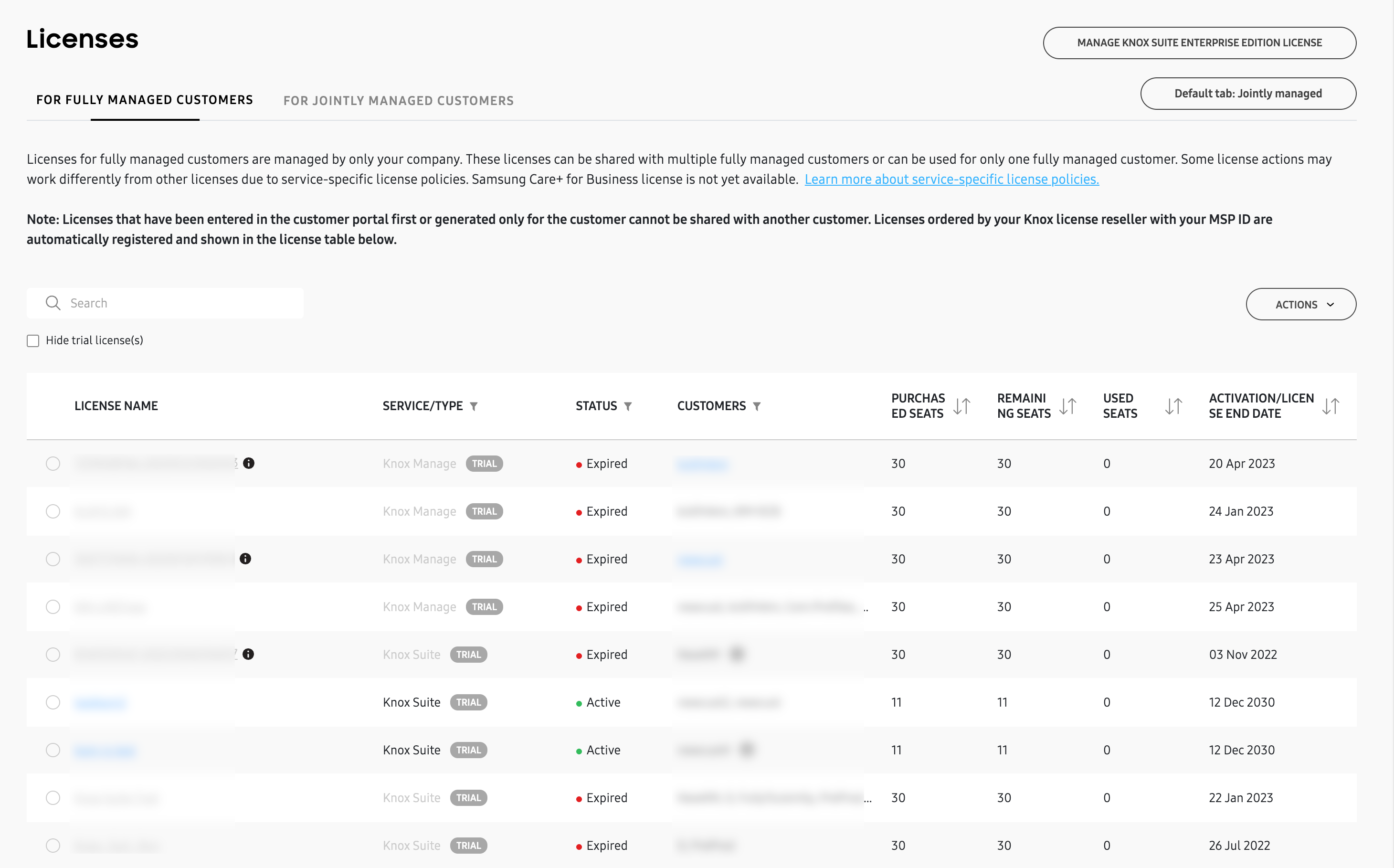Select the license expiring 25 Apr 2023
This screenshot has height=868, width=1394.
click(x=53, y=607)
